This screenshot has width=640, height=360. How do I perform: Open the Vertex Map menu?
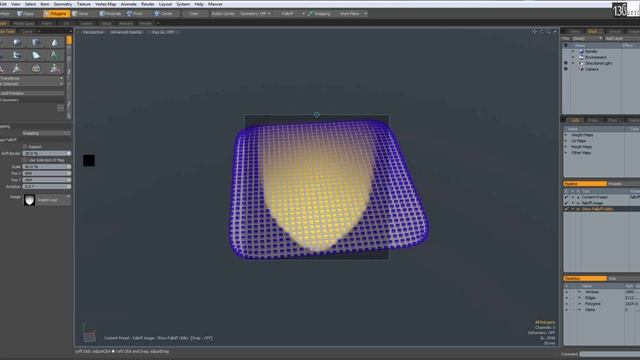click(x=105, y=4)
